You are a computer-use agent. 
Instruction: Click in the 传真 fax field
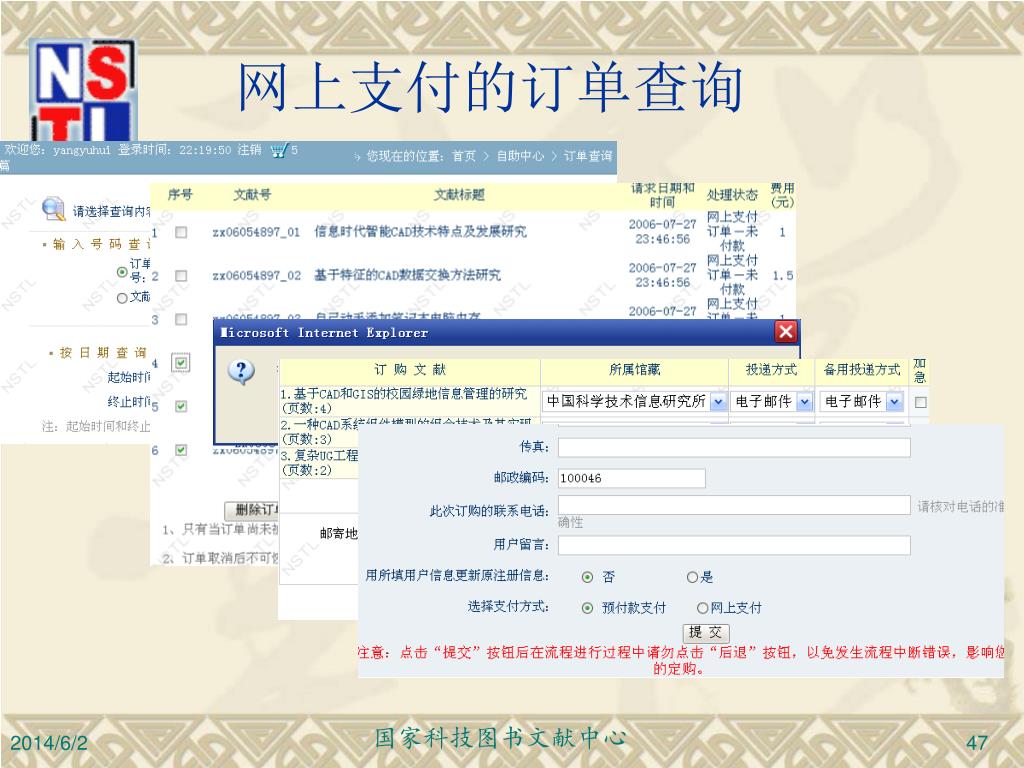(734, 447)
